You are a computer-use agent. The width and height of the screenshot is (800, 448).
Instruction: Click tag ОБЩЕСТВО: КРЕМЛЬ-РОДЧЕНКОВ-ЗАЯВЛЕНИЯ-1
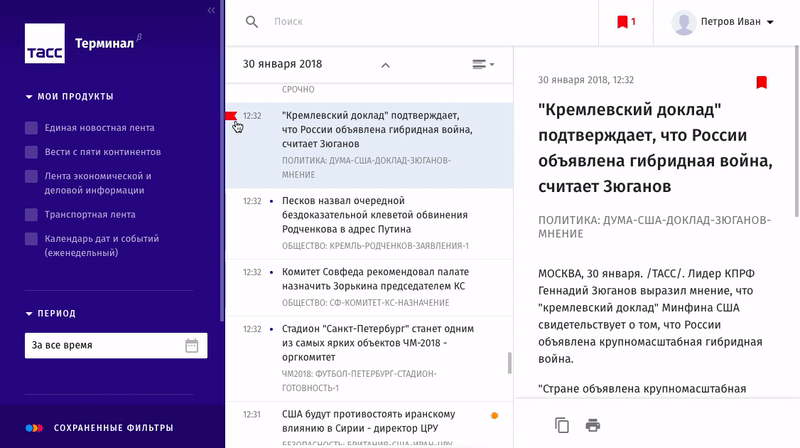coord(376,246)
